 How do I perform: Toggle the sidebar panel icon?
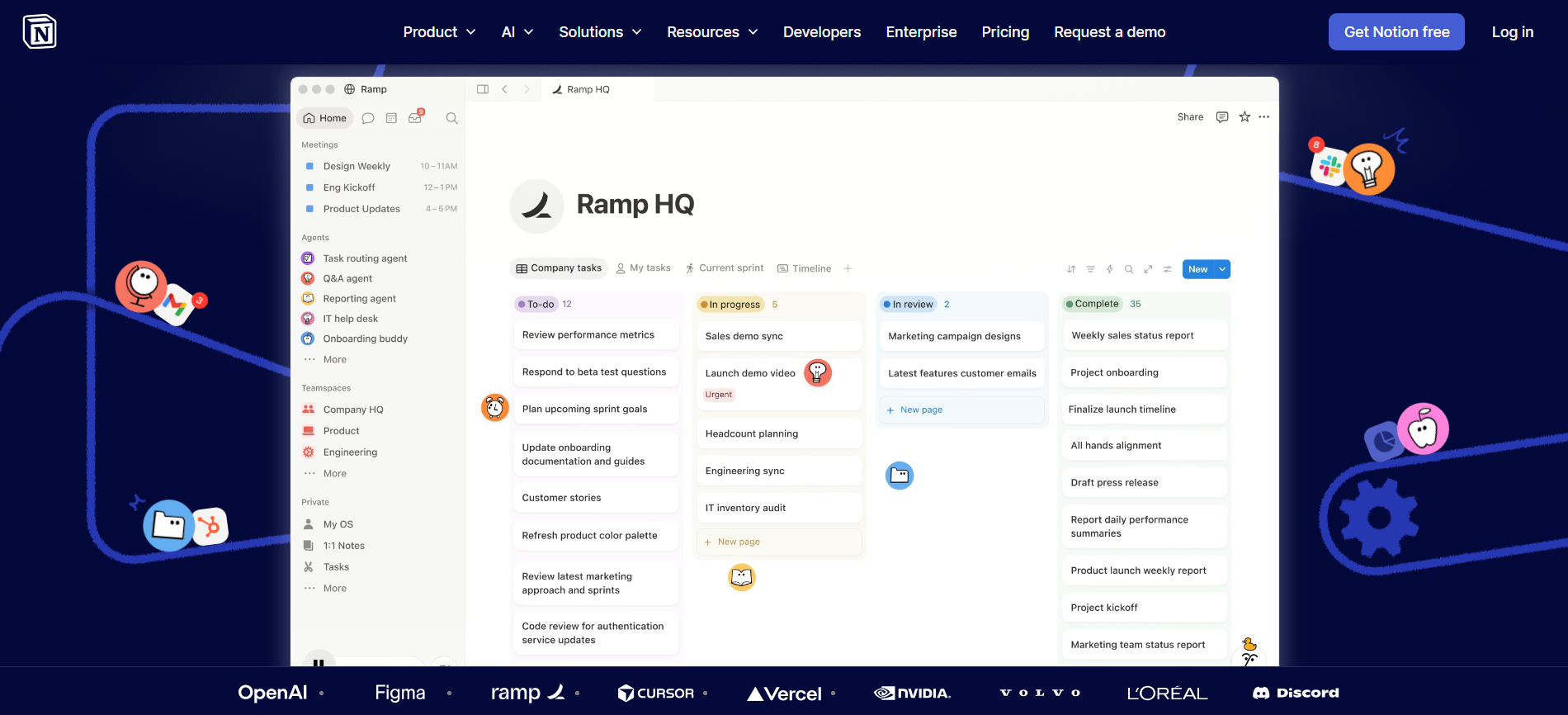pos(483,89)
